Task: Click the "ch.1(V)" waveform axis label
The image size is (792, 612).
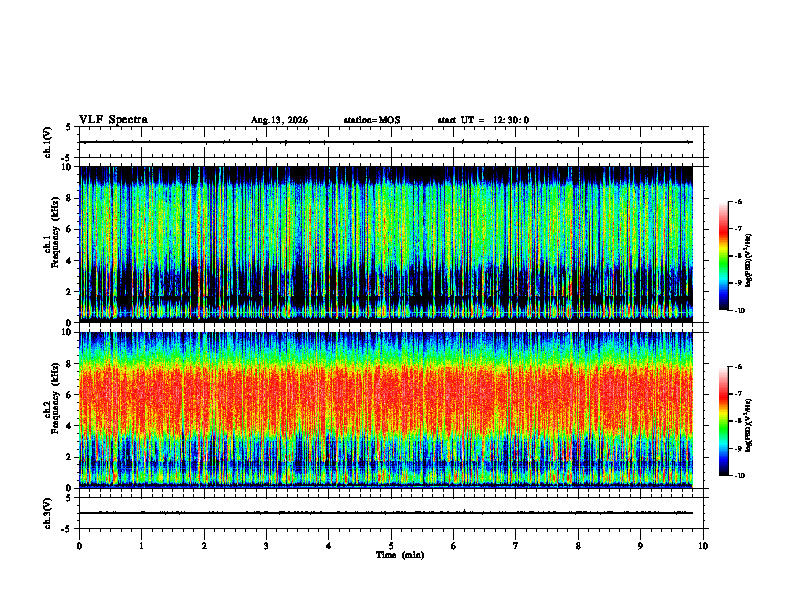Action: click(x=48, y=142)
